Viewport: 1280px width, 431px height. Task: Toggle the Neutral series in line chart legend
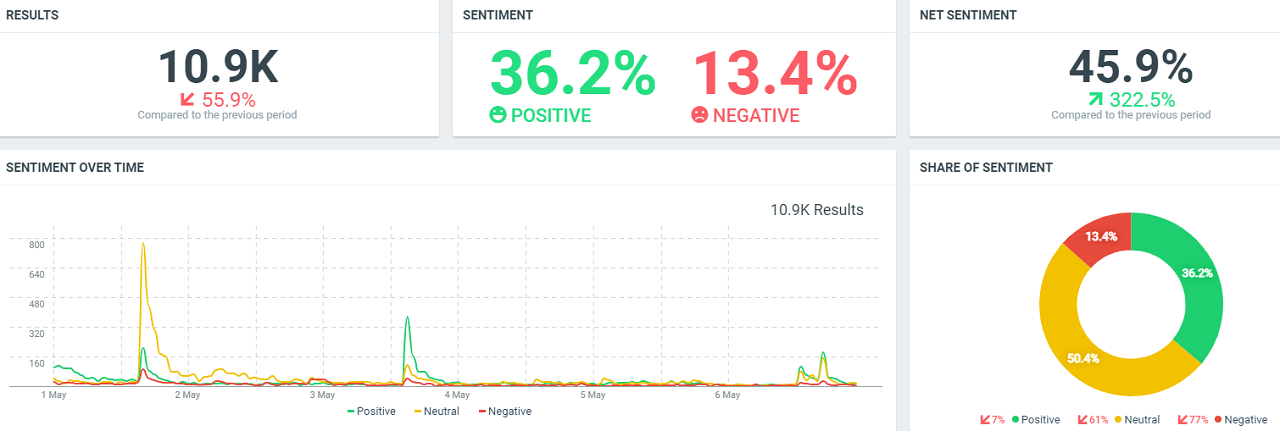click(436, 411)
